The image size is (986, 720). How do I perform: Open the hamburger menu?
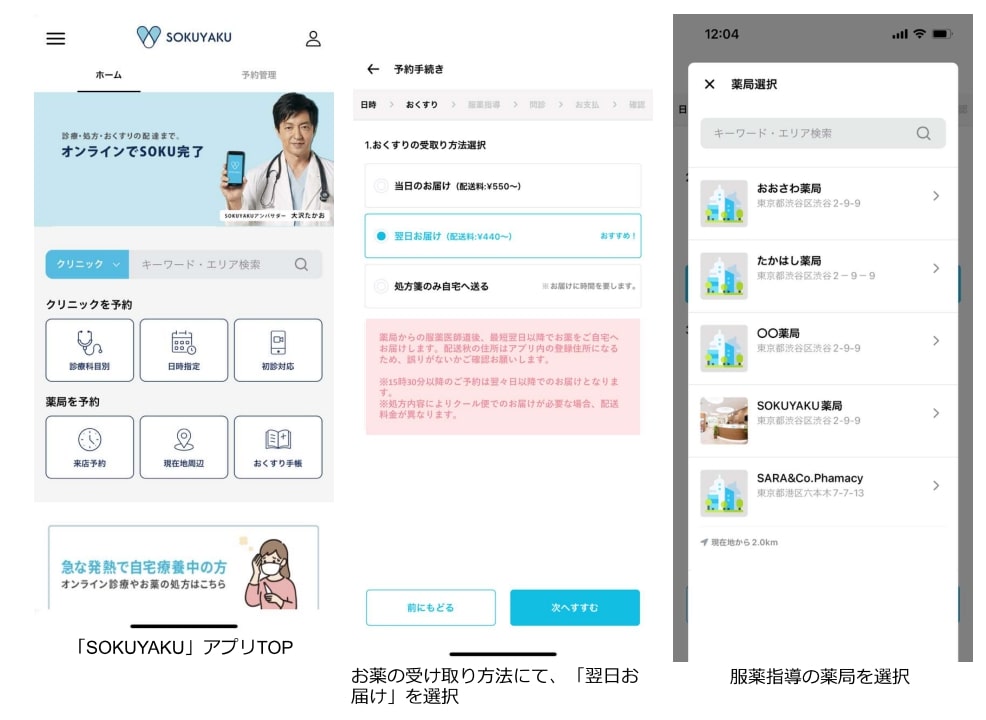55,38
